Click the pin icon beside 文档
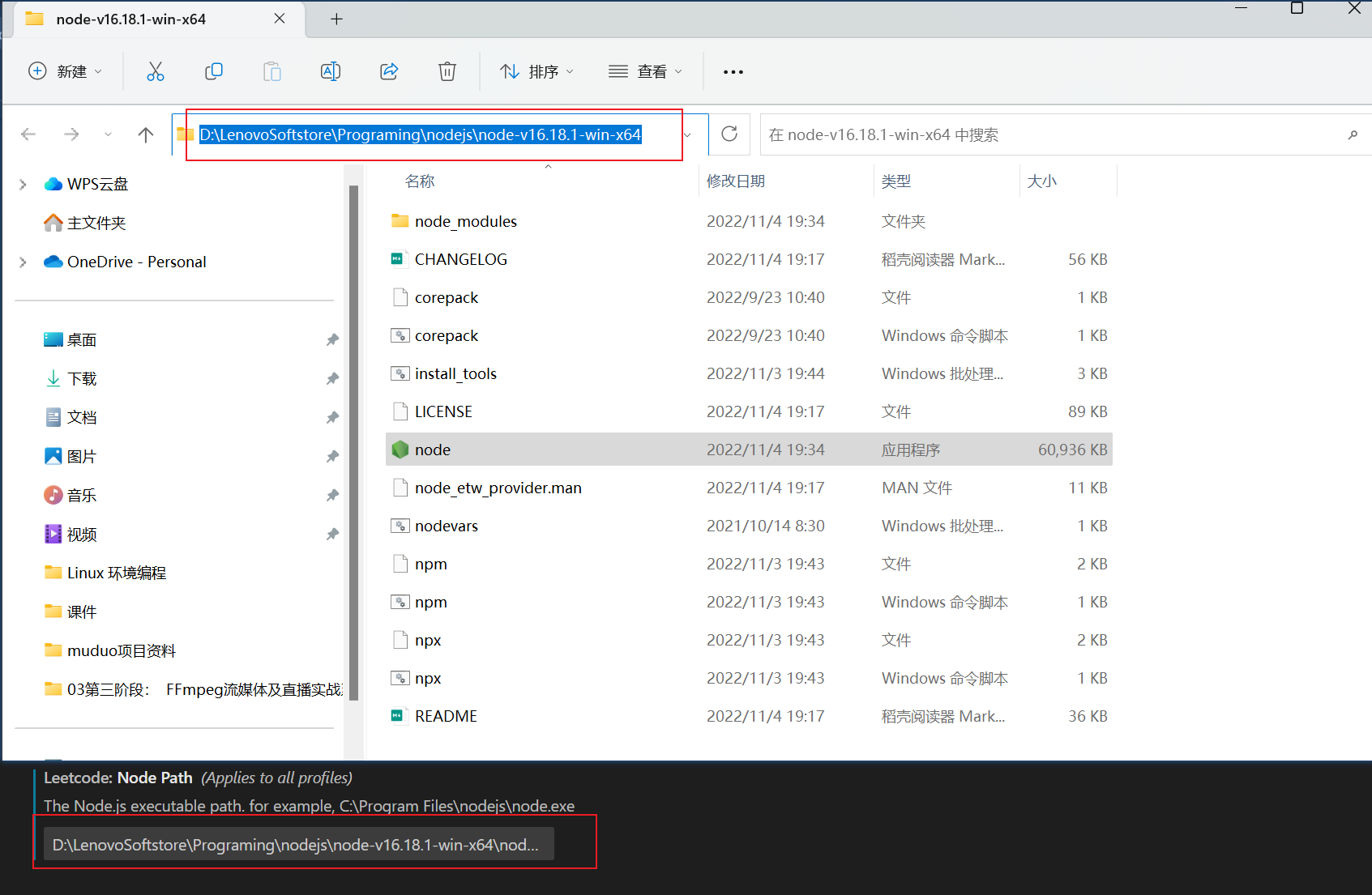 (x=332, y=418)
